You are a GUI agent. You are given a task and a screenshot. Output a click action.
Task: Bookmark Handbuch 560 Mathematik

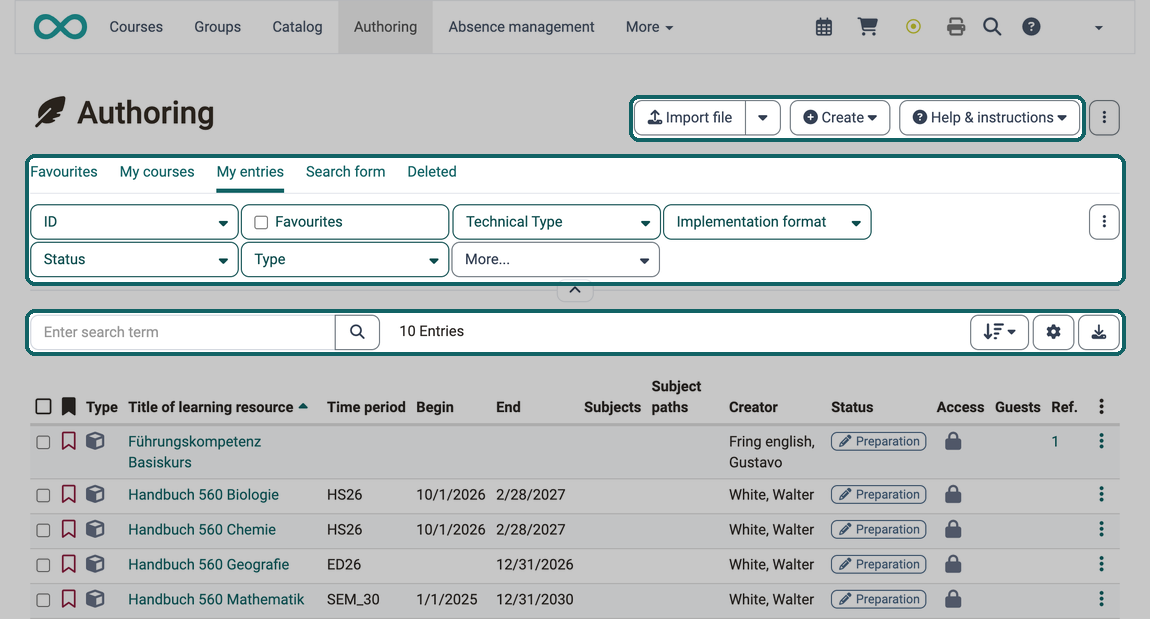click(68, 599)
